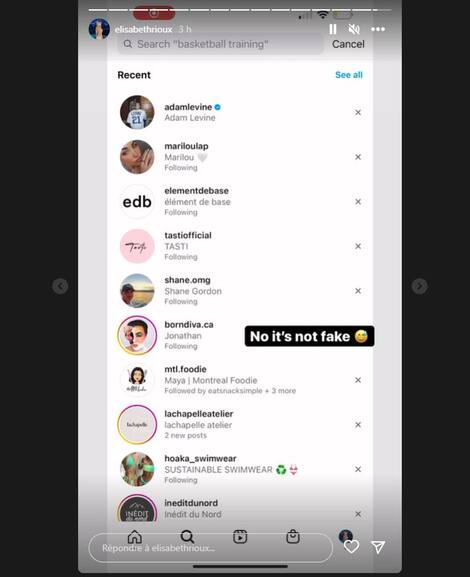Image resolution: width=470 pixels, height=577 pixels.
Task: Click the story progress bar at top
Action: tap(240, 10)
